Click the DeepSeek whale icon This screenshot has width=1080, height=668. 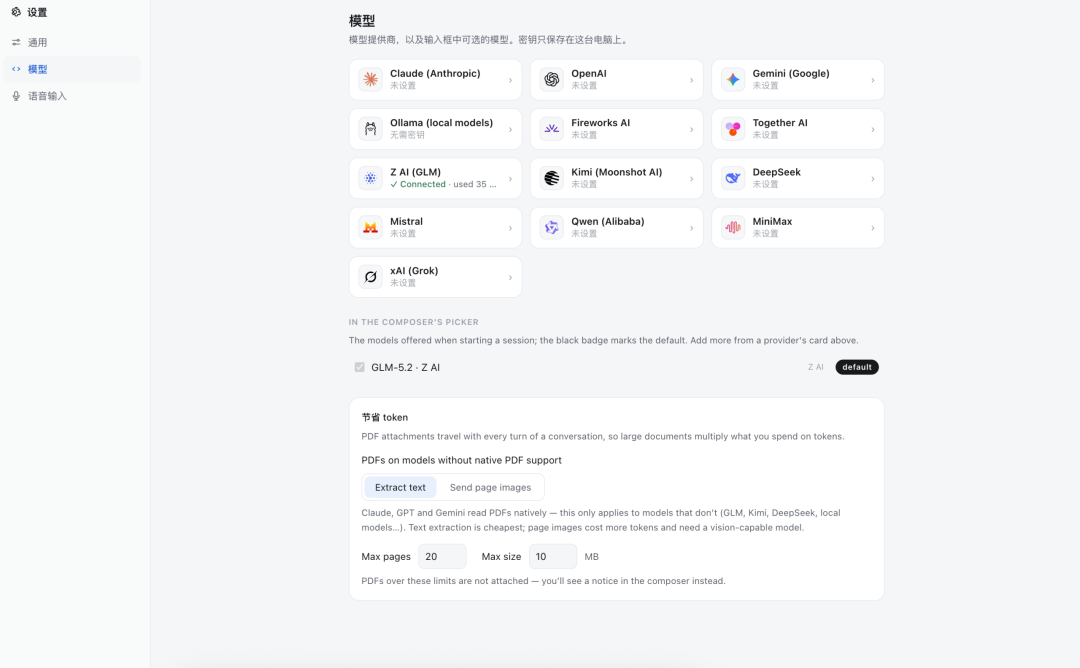pos(733,178)
